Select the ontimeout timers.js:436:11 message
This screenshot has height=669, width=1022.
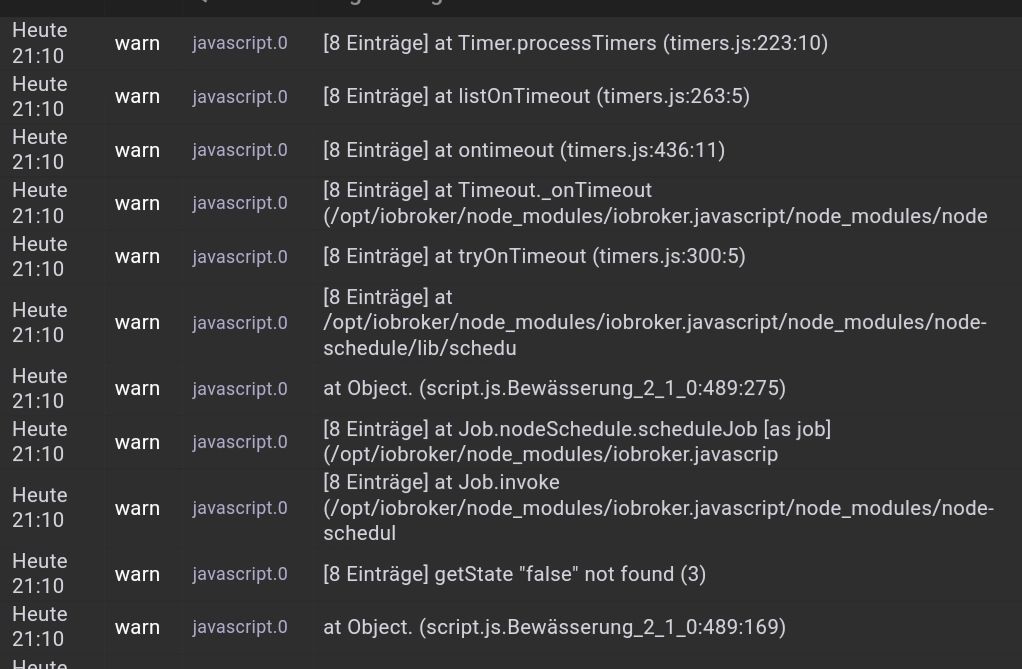[x=524, y=150]
